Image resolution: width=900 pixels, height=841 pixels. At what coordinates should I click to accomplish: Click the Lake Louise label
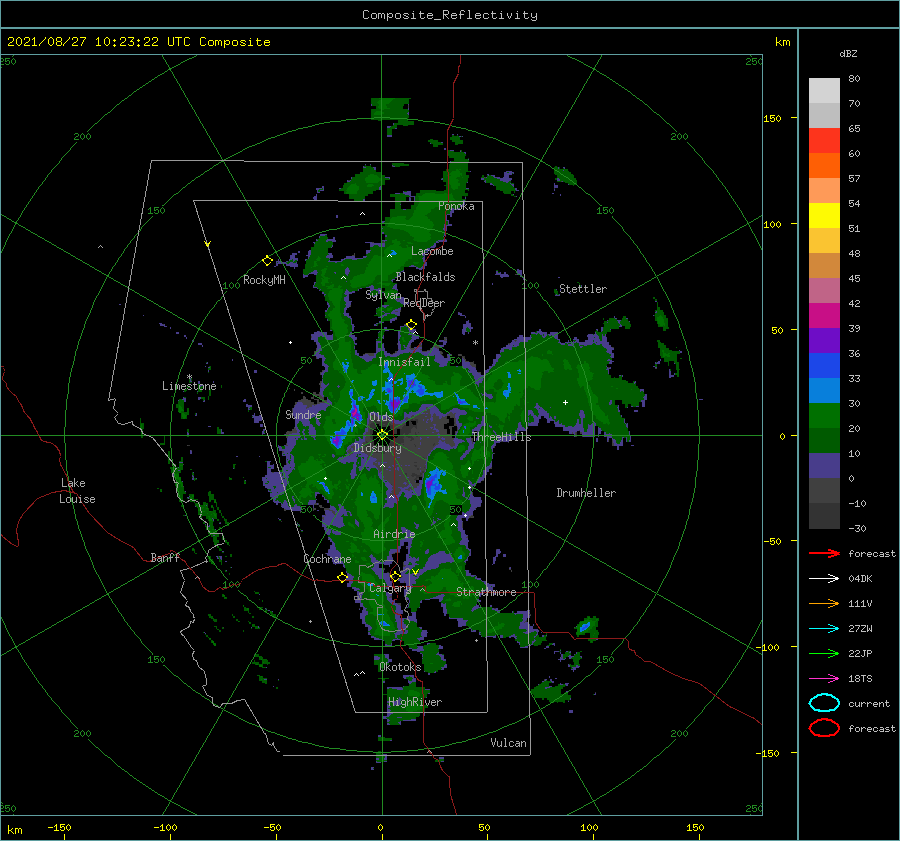[77, 491]
